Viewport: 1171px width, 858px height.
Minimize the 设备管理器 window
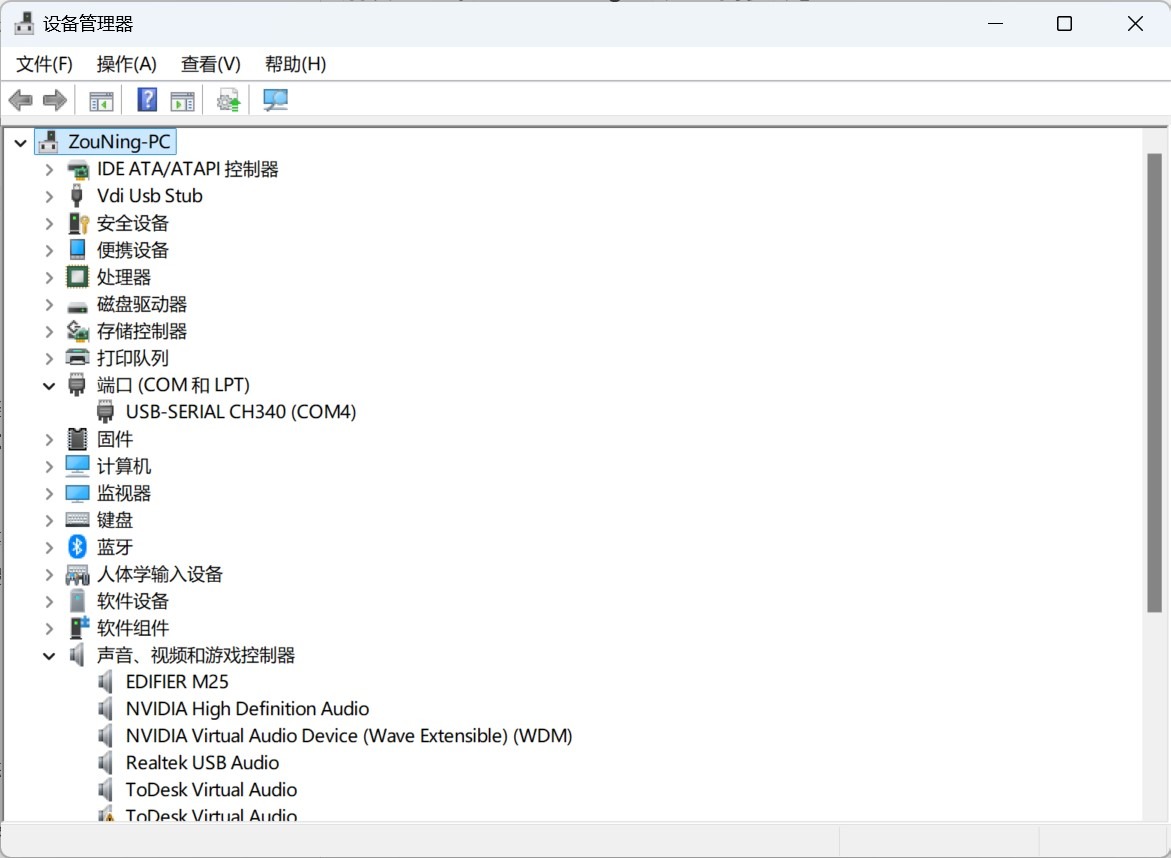click(995, 24)
